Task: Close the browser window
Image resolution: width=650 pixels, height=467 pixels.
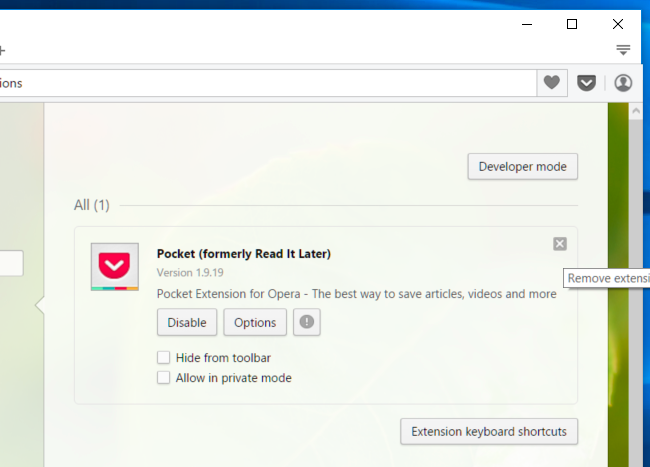Action: pyautogui.click(x=618, y=24)
